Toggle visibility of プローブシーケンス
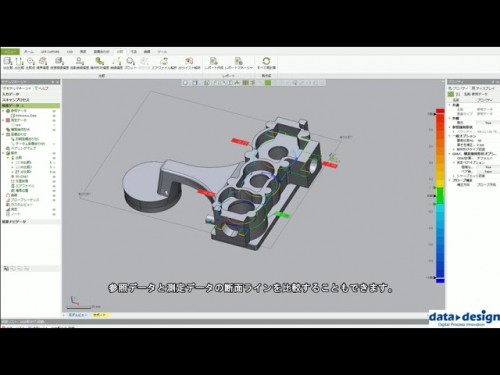 tap(54, 200)
